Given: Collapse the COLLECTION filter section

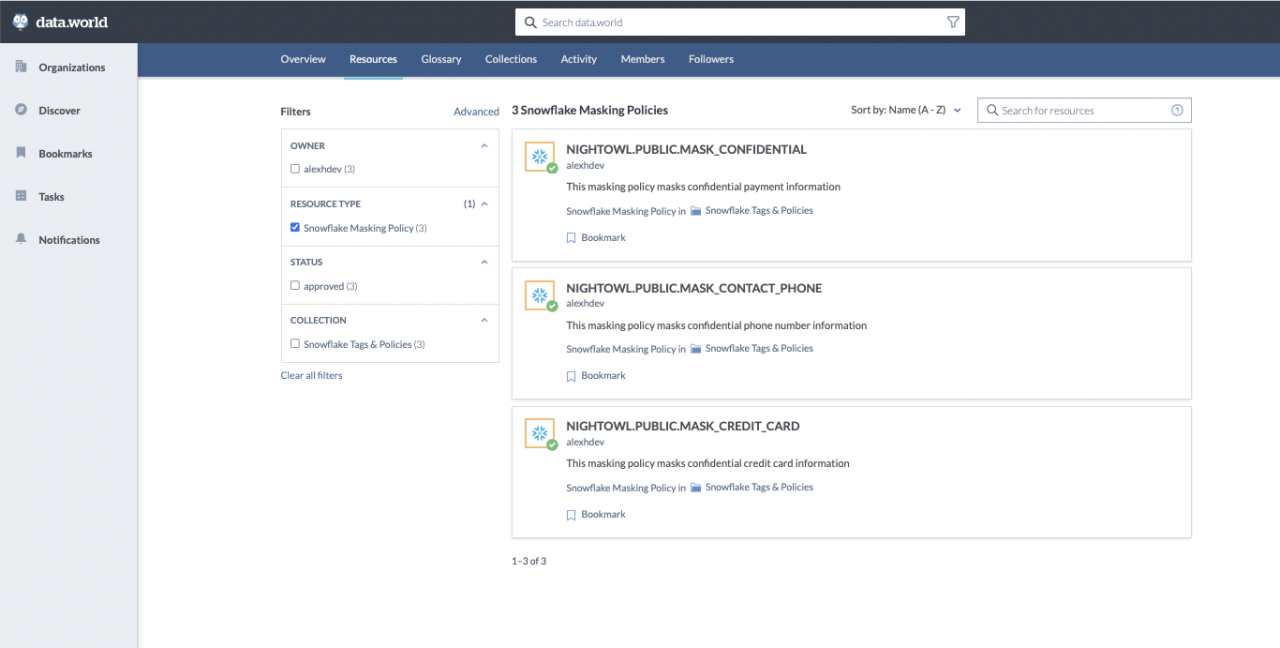Looking at the screenshot, I should [484, 320].
